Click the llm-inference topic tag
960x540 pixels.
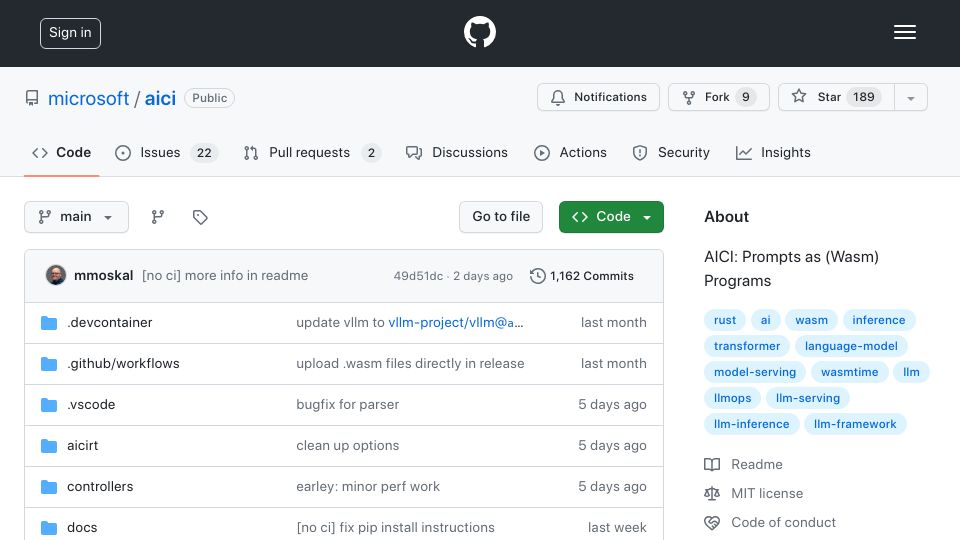click(751, 424)
